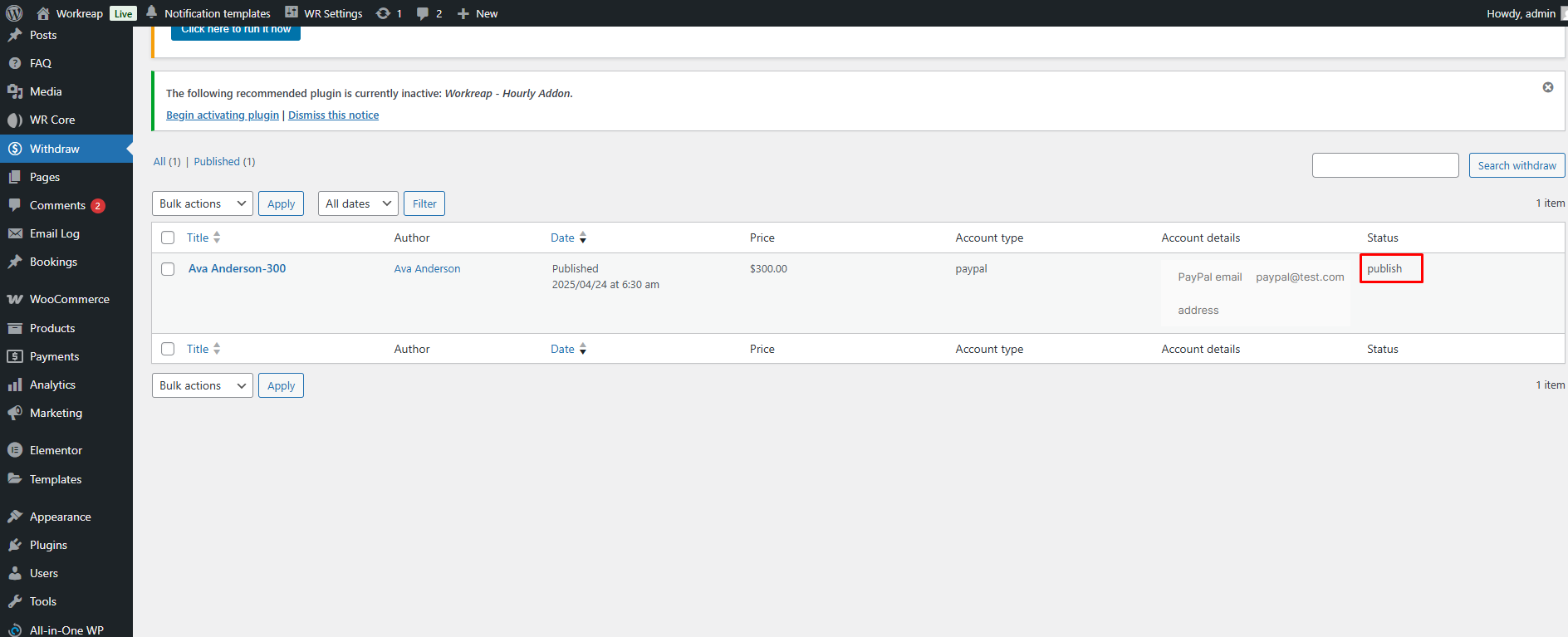Check the Ava Anderson-300 row checkbox

[168, 269]
